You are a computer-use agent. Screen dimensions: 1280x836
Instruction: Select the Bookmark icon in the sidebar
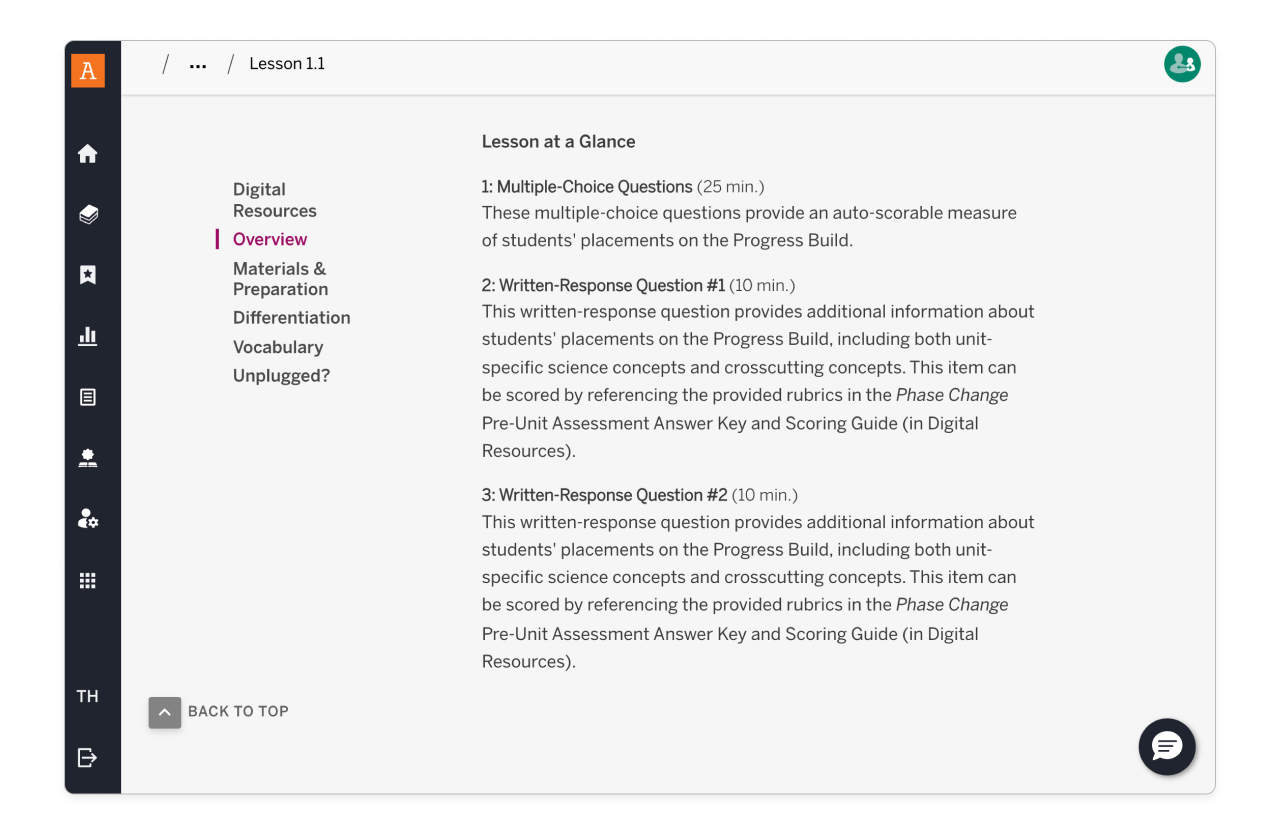88,274
